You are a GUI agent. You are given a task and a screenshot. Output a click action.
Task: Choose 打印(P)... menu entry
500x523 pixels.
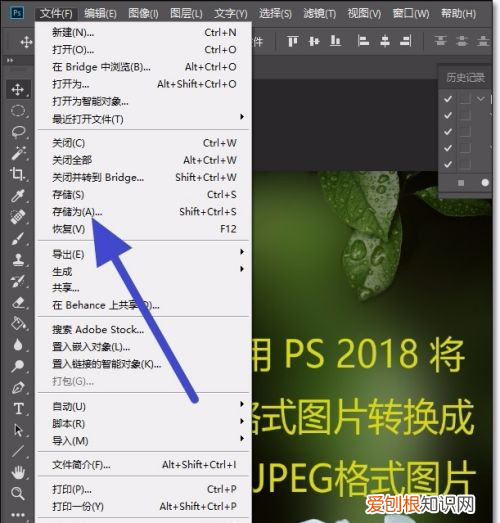pyautogui.click(x=144, y=489)
